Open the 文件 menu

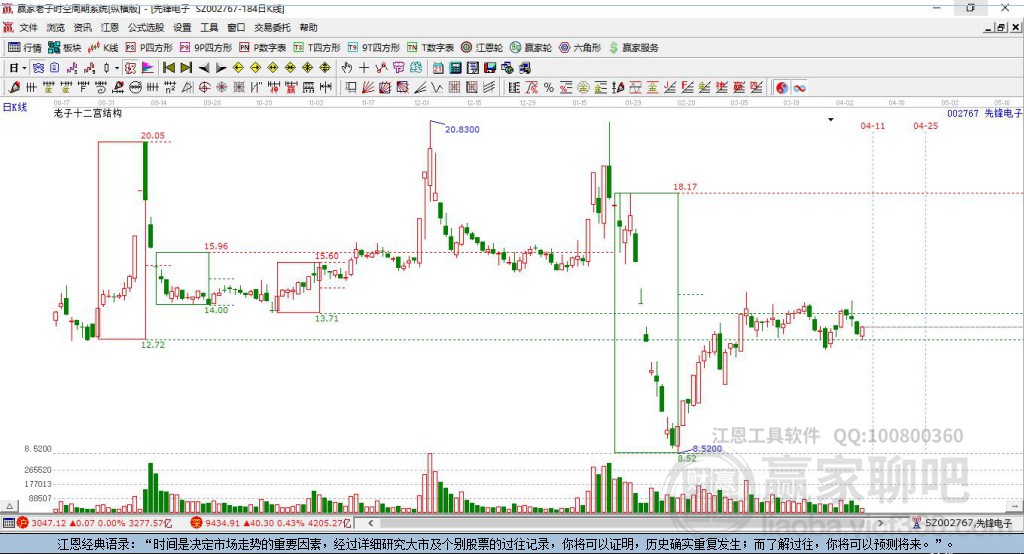pyautogui.click(x=28, y=27)
